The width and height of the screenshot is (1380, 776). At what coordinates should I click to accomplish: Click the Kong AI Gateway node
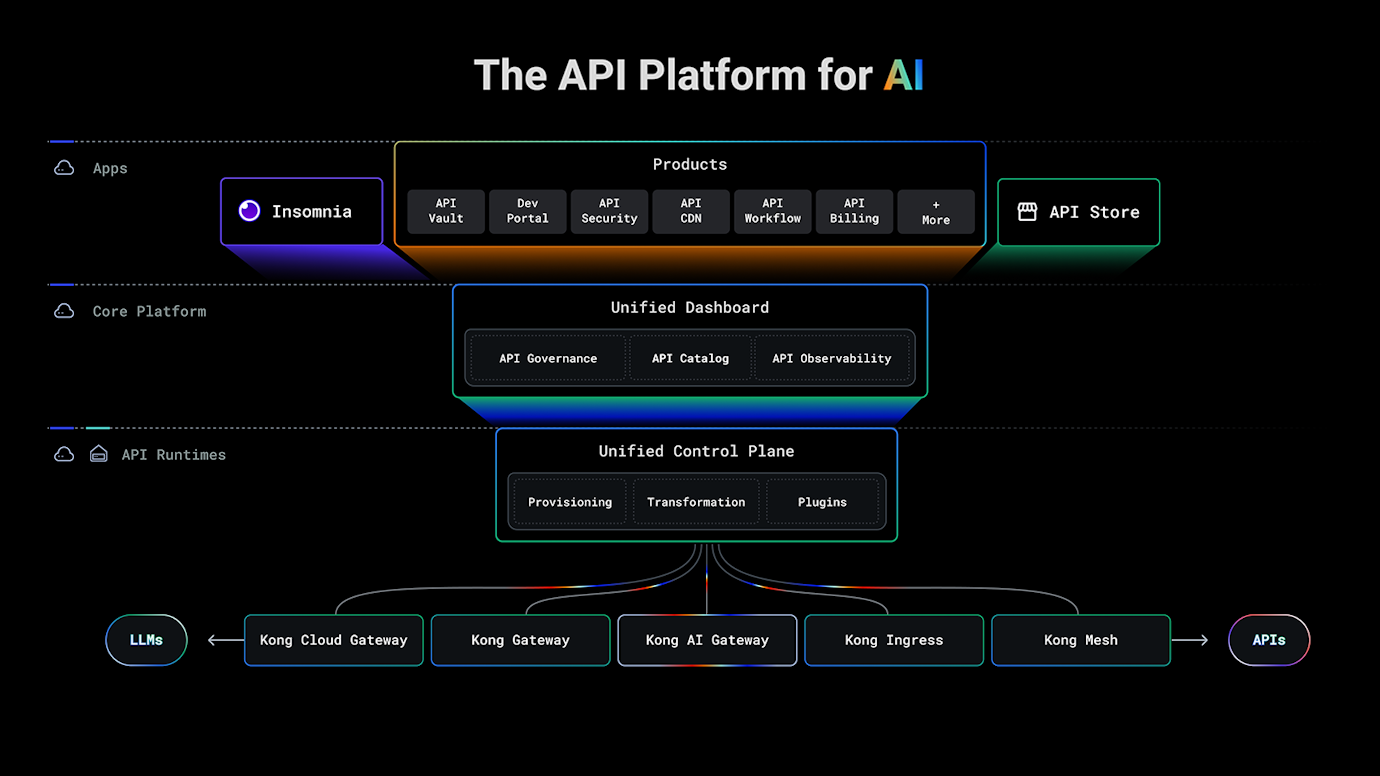click(707, 640)
